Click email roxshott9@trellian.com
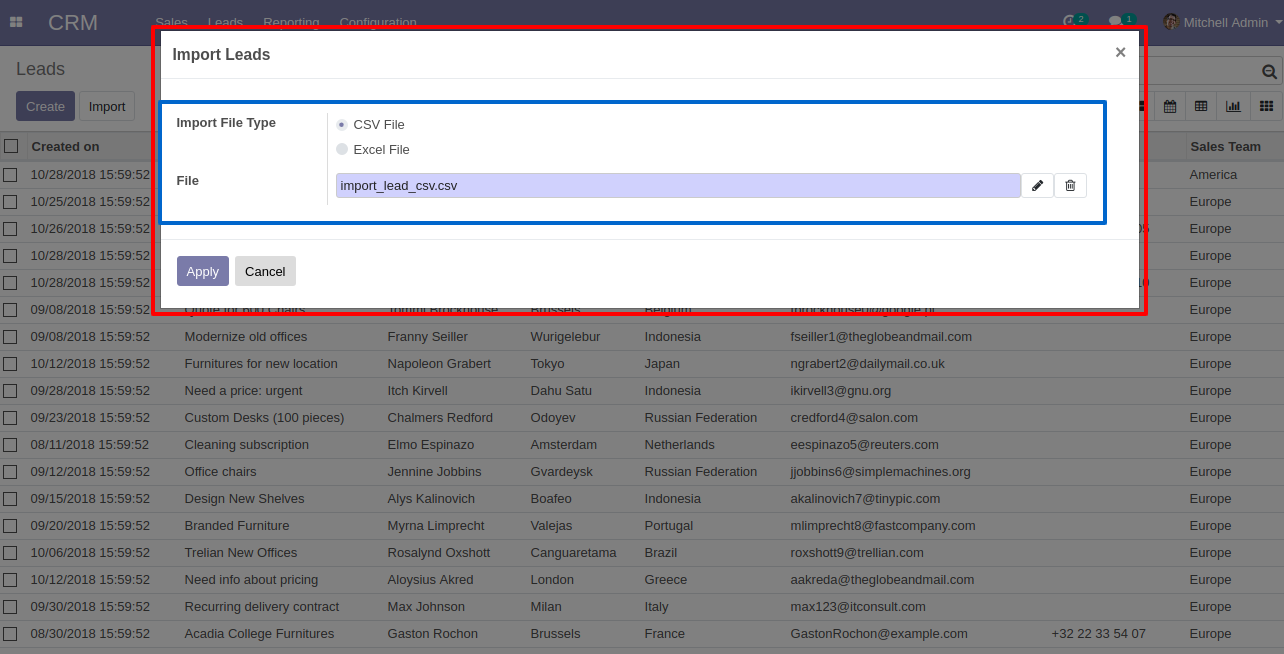Viewport: 1284px width, 654px height. click(x=857, y=553)
